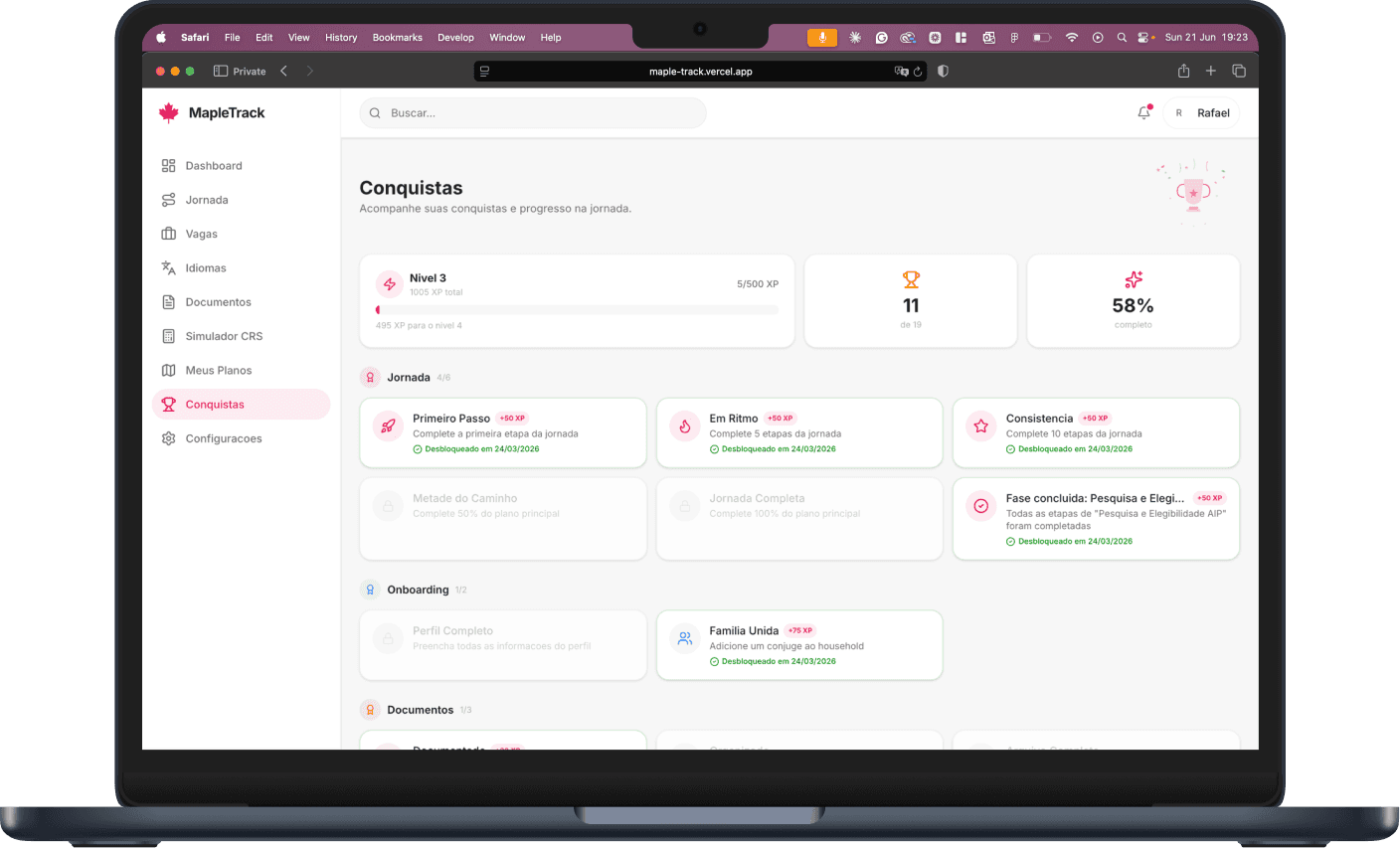Open Configuracoes gear icon
This screenshot has width=1400, height=848.
point(168,438)
